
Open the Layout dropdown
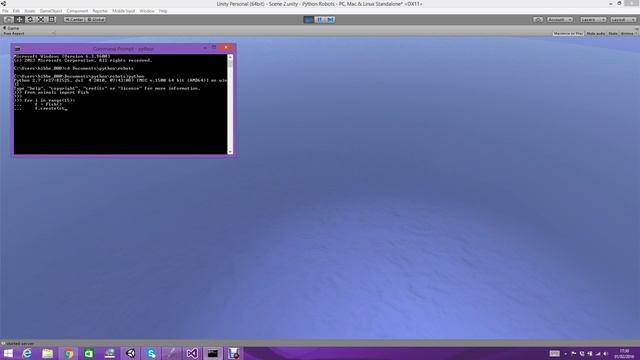(x=623, y=20)
